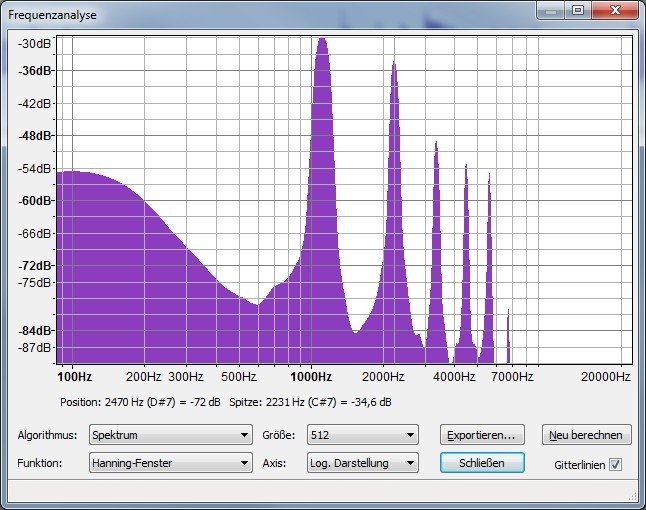Click the Schließen button
This screenshot has width=646, height=510.
pyautogui.click(x=482, y=463)
